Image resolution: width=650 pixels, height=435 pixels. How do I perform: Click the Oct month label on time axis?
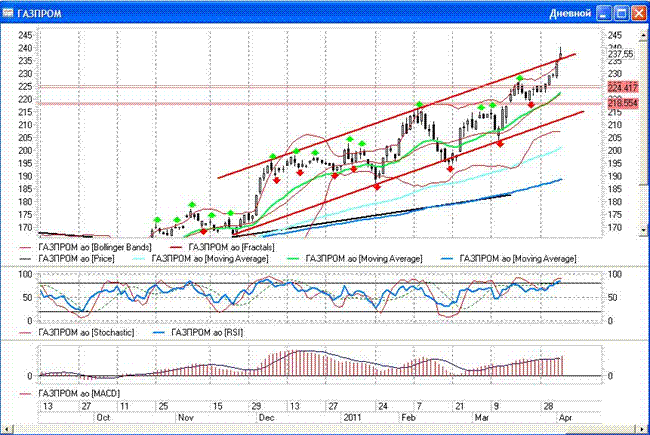coord(103,417)
